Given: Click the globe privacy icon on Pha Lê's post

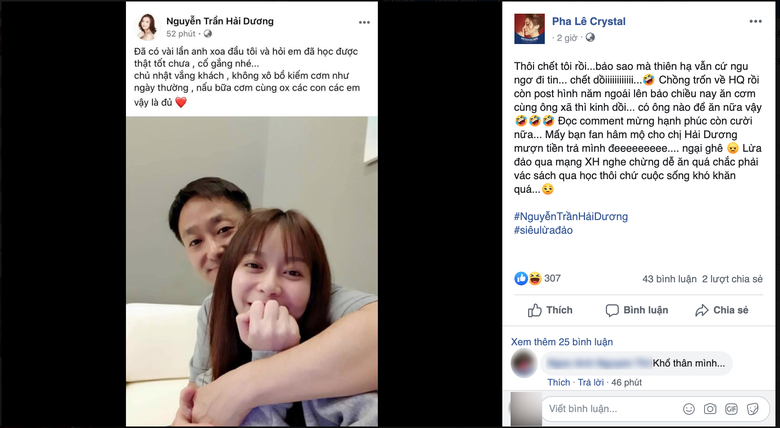Looking at the screenshot, I should 590,37.
